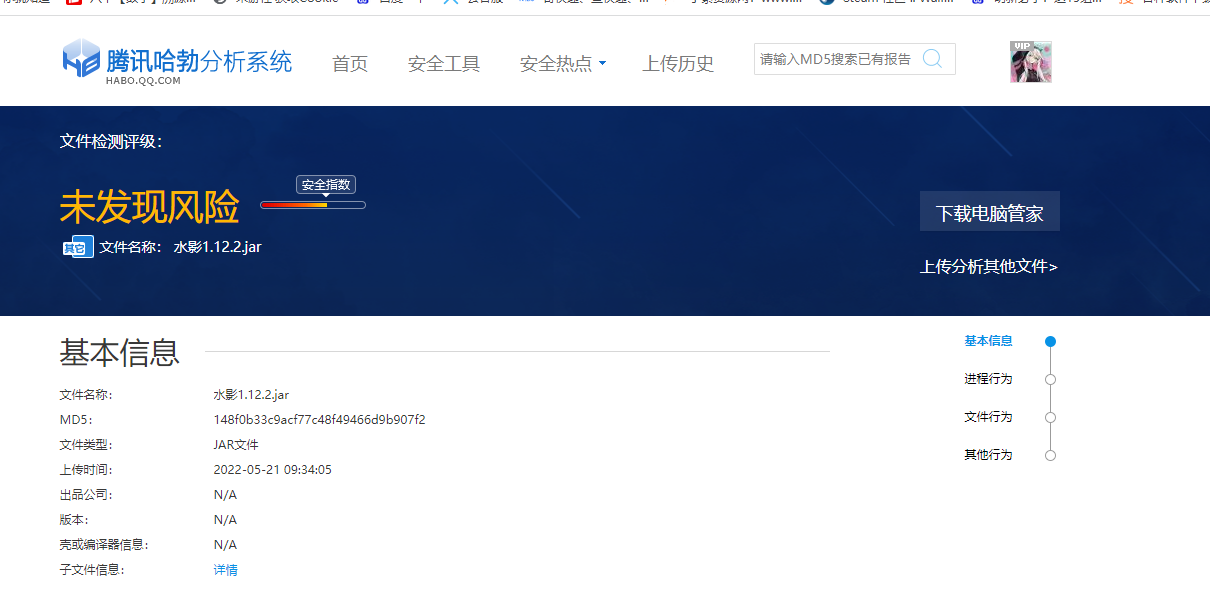Jump to 其他行为 section via side label

[988, 455]
